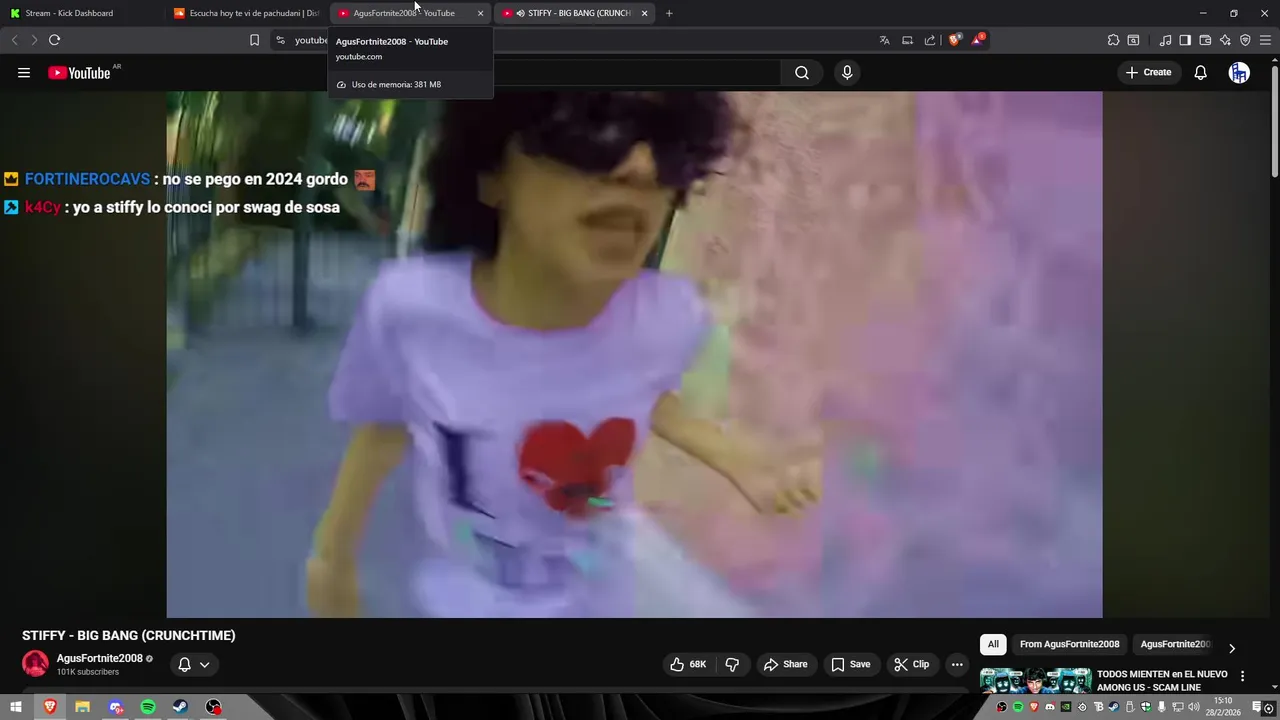
Task: Like the video with 68K likes
Action: coord(688,664)
